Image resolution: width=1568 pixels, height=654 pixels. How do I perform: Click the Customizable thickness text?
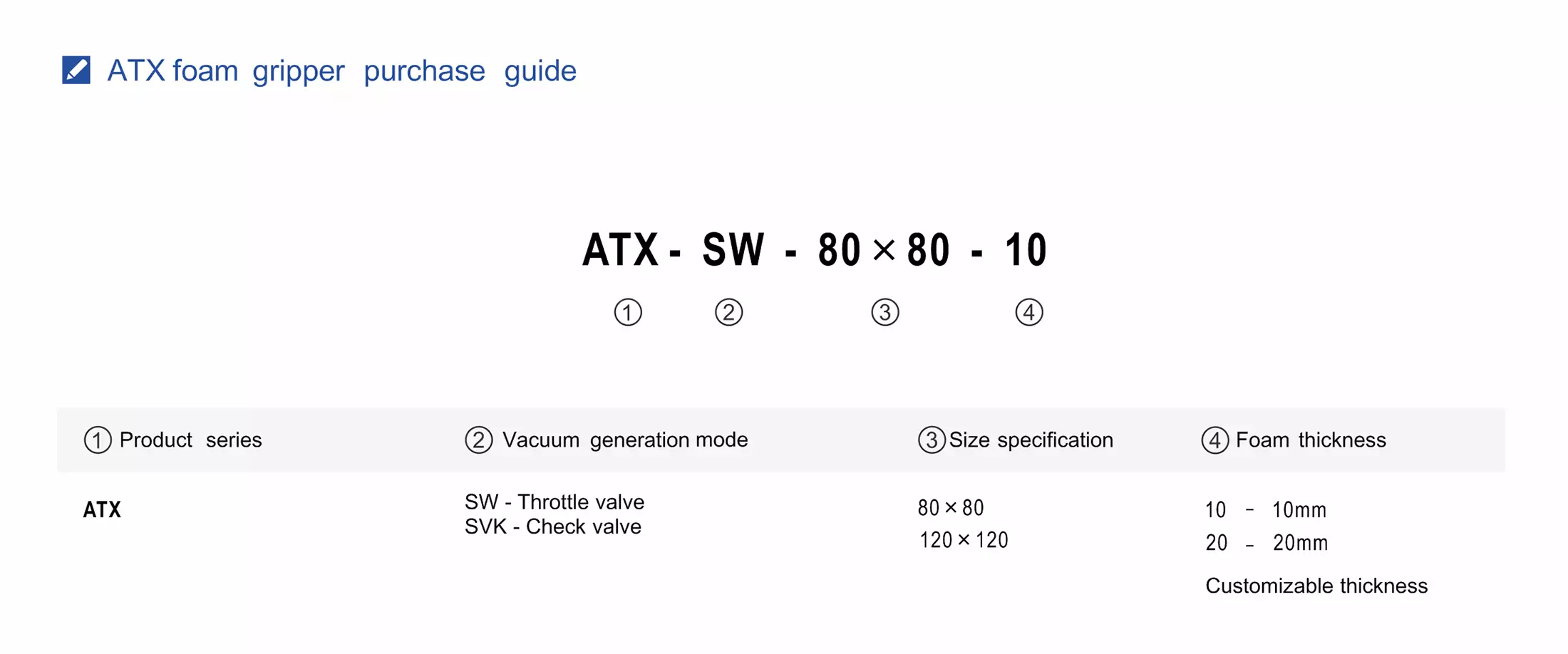[x=1316, y=586]
